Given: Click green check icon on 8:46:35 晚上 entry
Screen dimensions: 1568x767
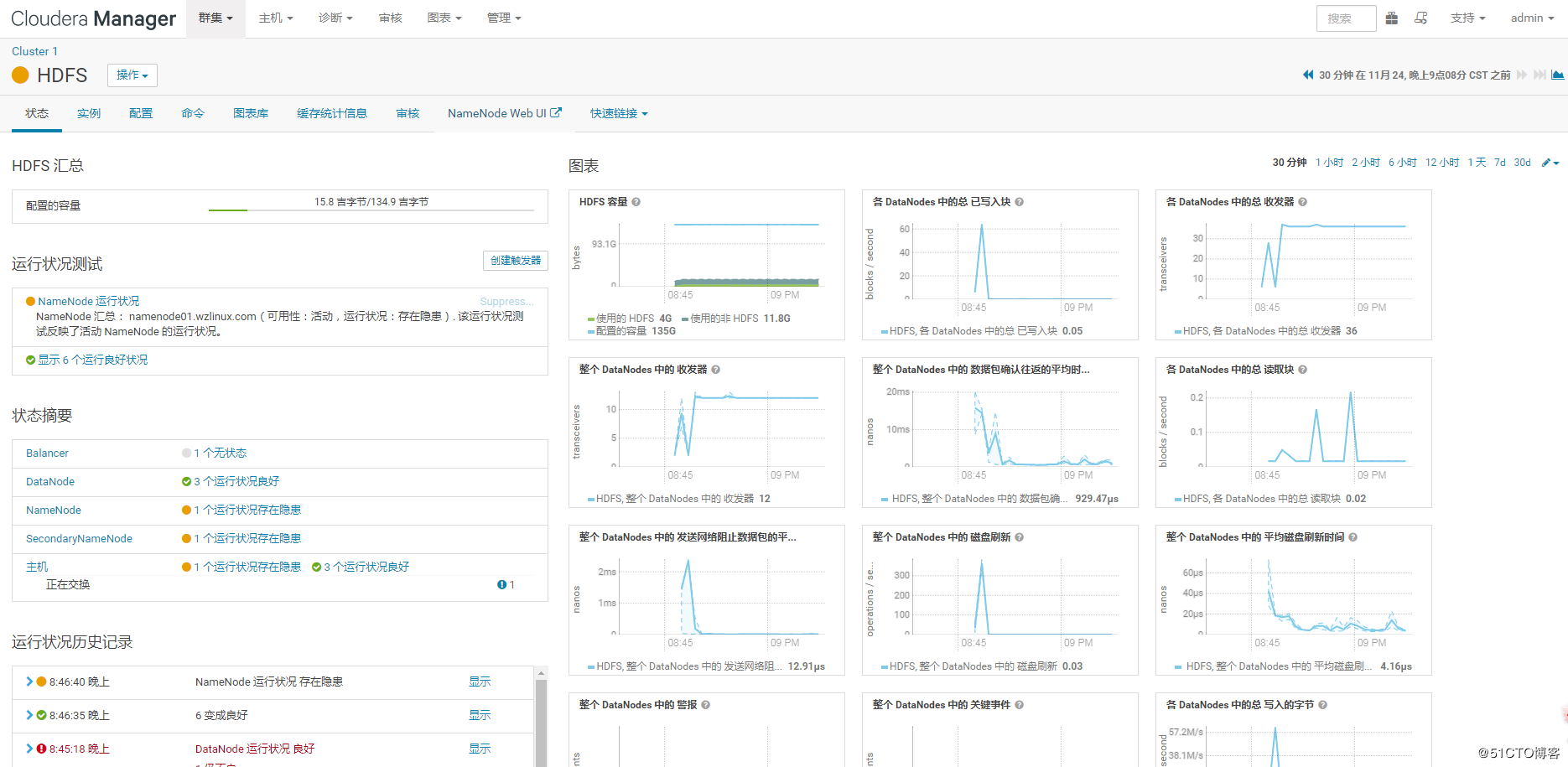Looking at the screenshot, I should [x=41, y=715].
